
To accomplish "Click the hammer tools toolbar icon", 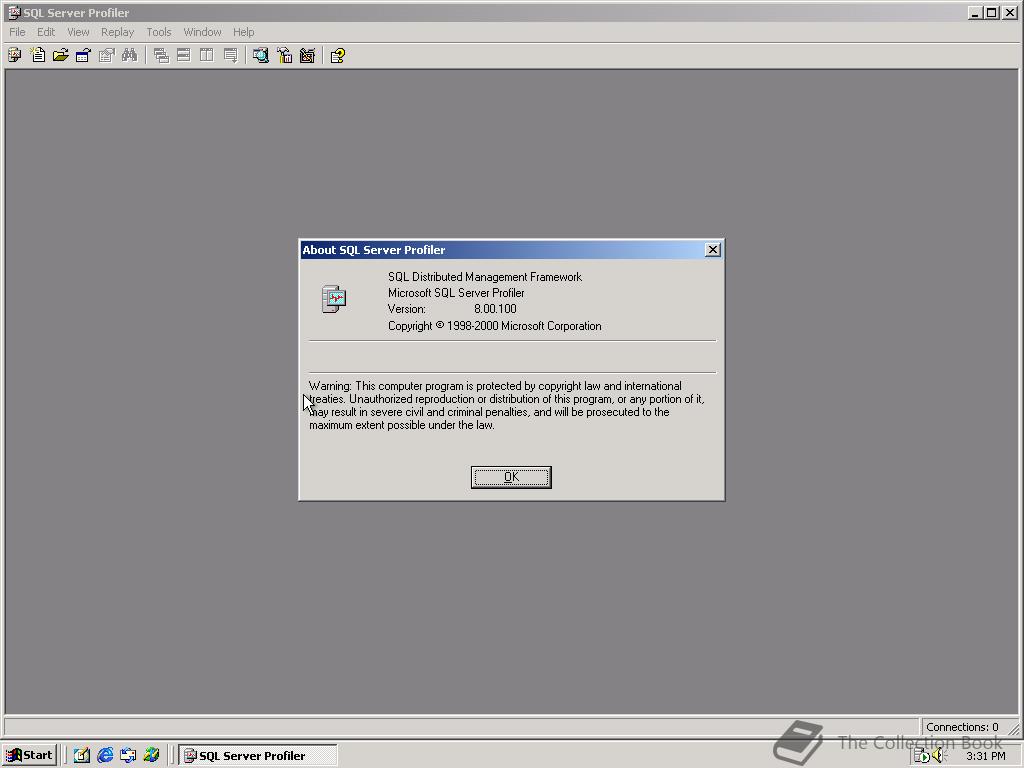I will click(x=284, y=56).
